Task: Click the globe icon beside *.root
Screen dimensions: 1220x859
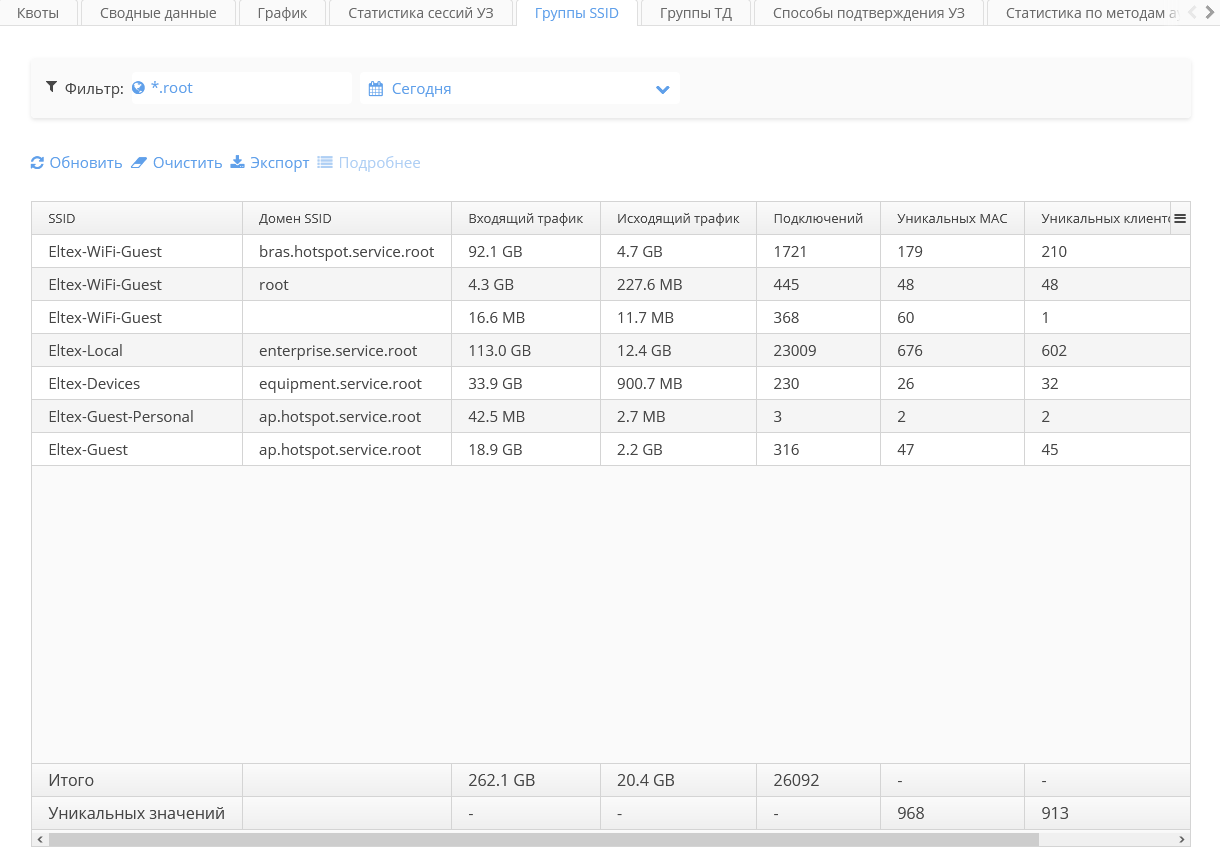Action: (x=139, y=88)
